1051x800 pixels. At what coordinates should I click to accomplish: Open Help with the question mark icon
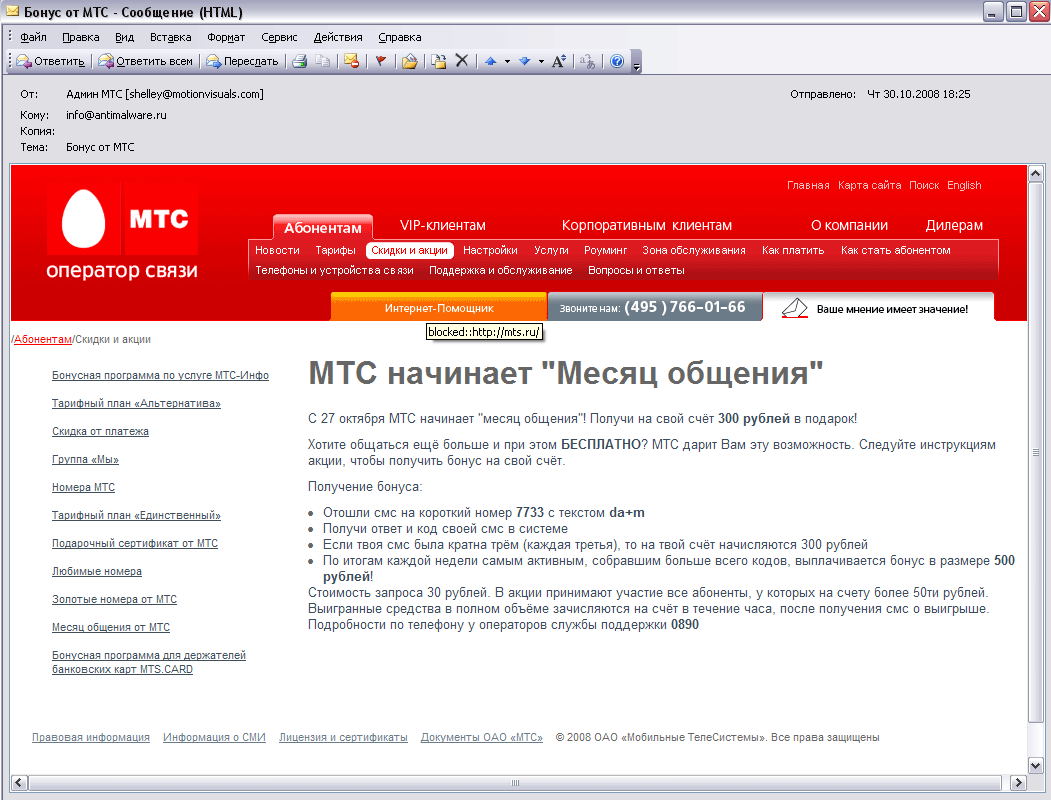[x=617, y=61]
